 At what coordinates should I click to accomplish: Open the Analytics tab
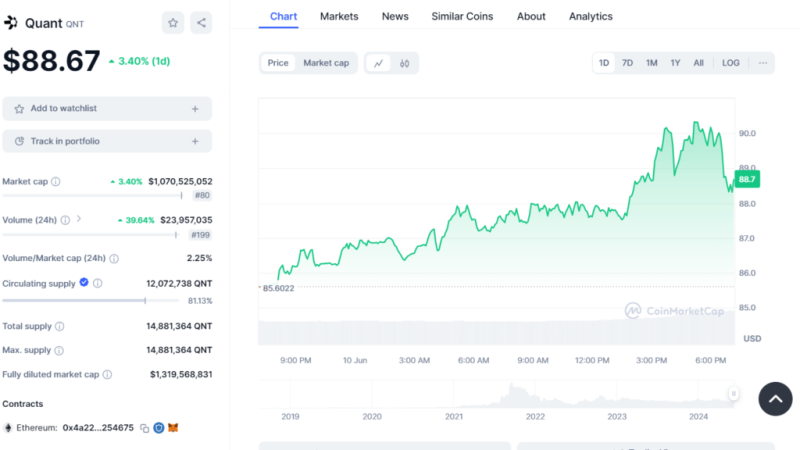(x=591, y=16)
